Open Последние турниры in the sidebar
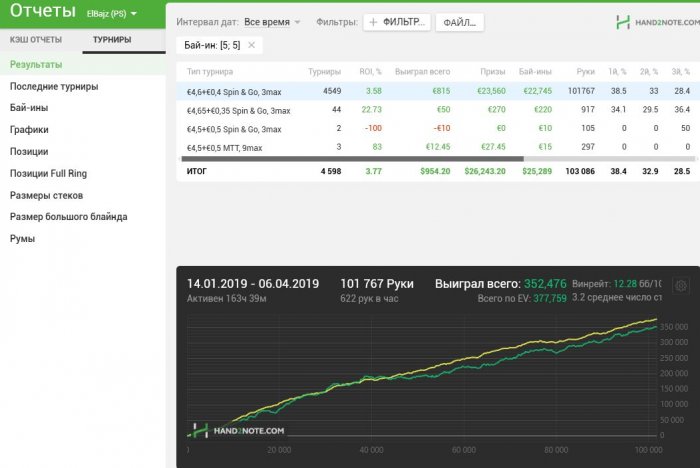Image resolution: width=700 pixels, height=468 pixels. [x=54, y=87]
